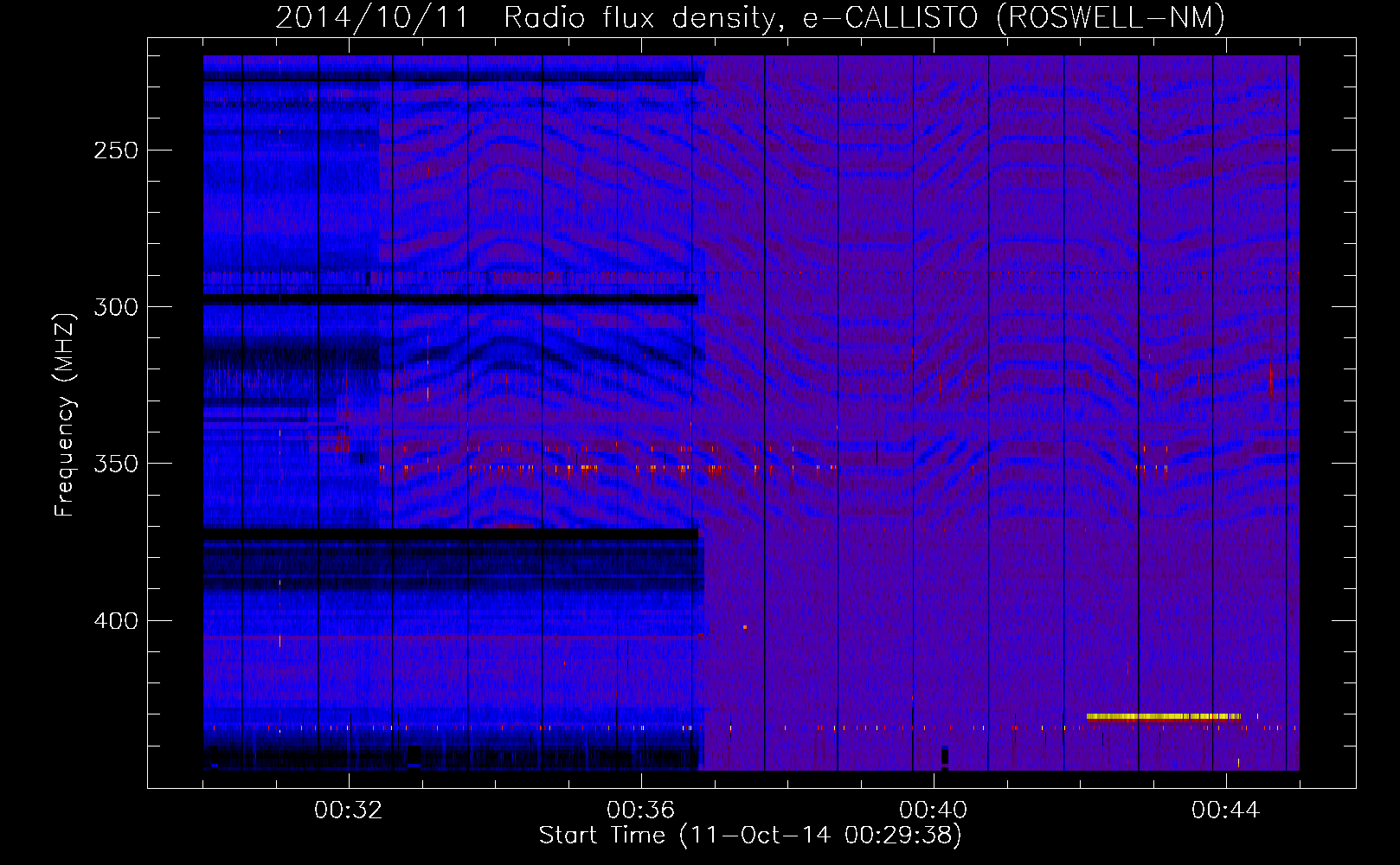Click the 300 frequency tick label
Image resolution: width=1400 pixels, height=865 pixels.
116,307
